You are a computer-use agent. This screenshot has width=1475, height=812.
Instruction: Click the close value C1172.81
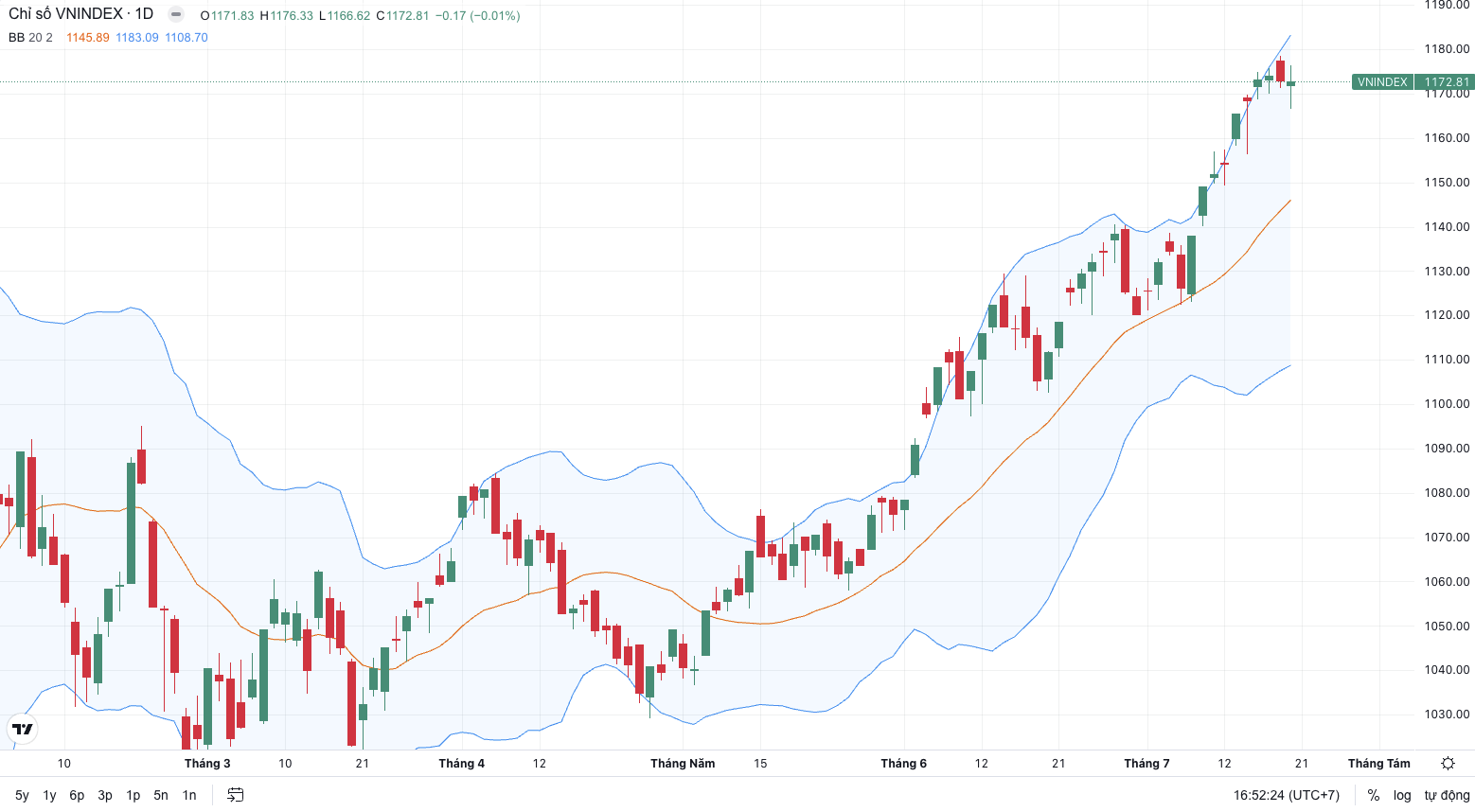click(402, 16)
